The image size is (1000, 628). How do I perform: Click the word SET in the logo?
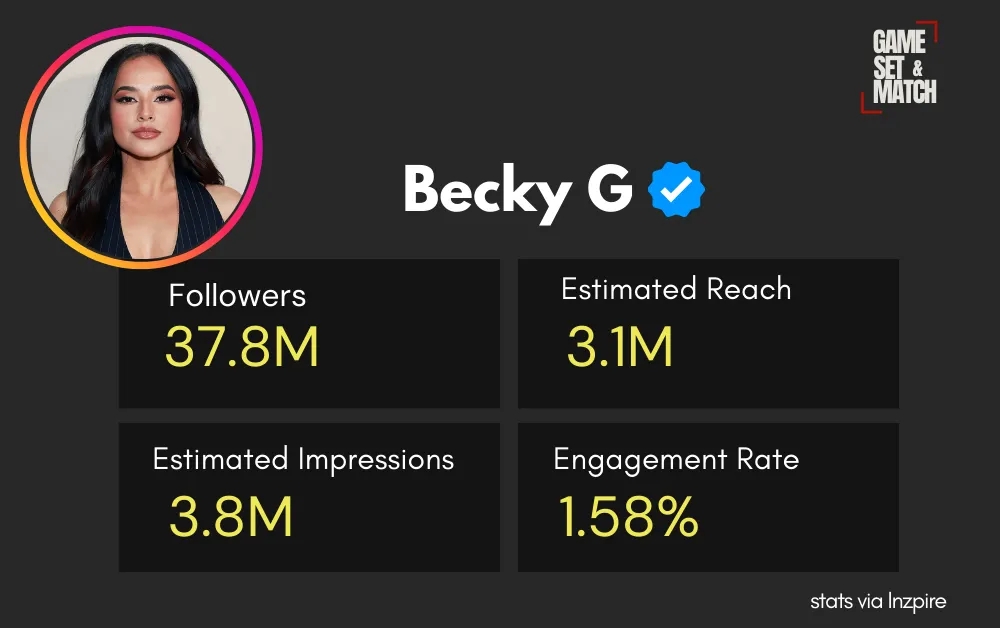pos(888,68)
